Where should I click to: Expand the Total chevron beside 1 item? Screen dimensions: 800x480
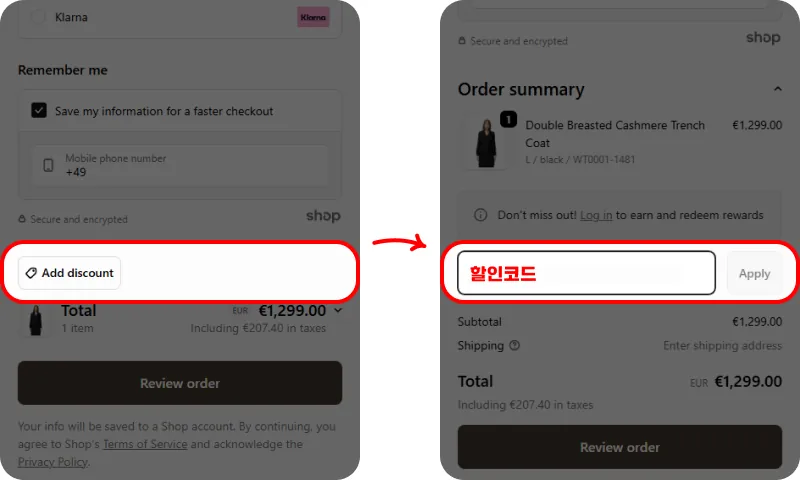click(x=337, y=311)
